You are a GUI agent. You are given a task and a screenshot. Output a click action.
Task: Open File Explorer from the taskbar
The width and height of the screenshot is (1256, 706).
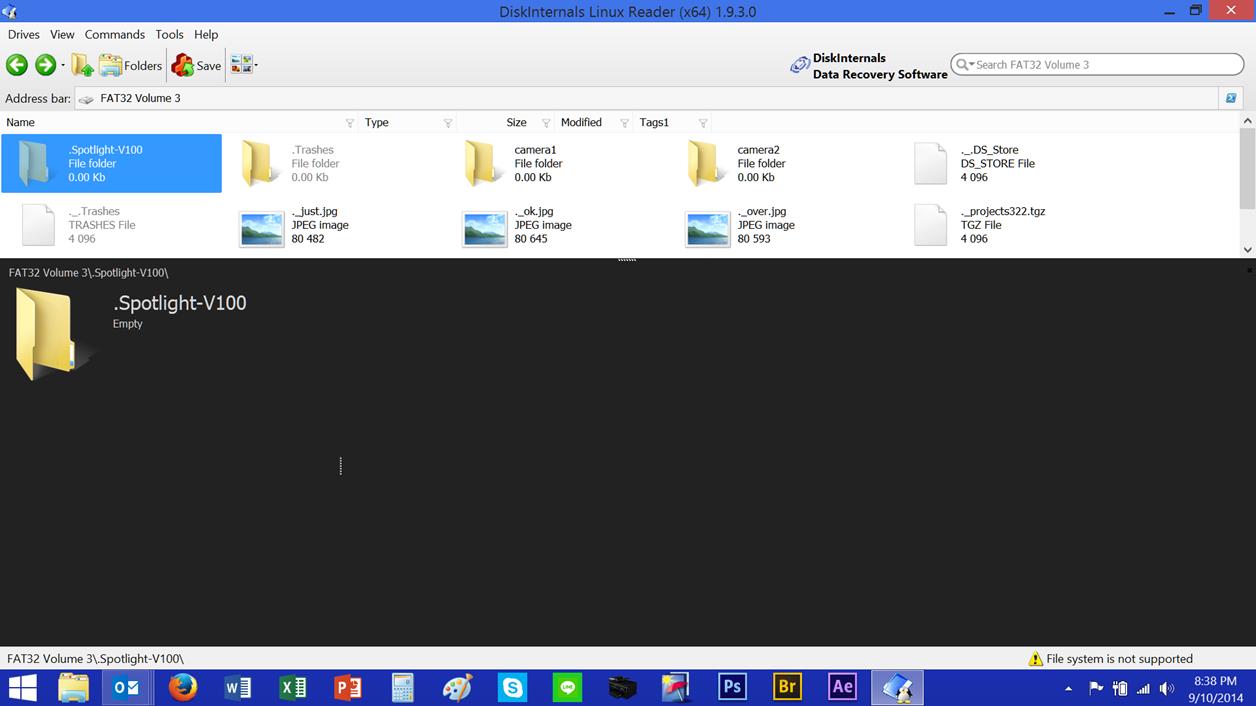[74, 687]
